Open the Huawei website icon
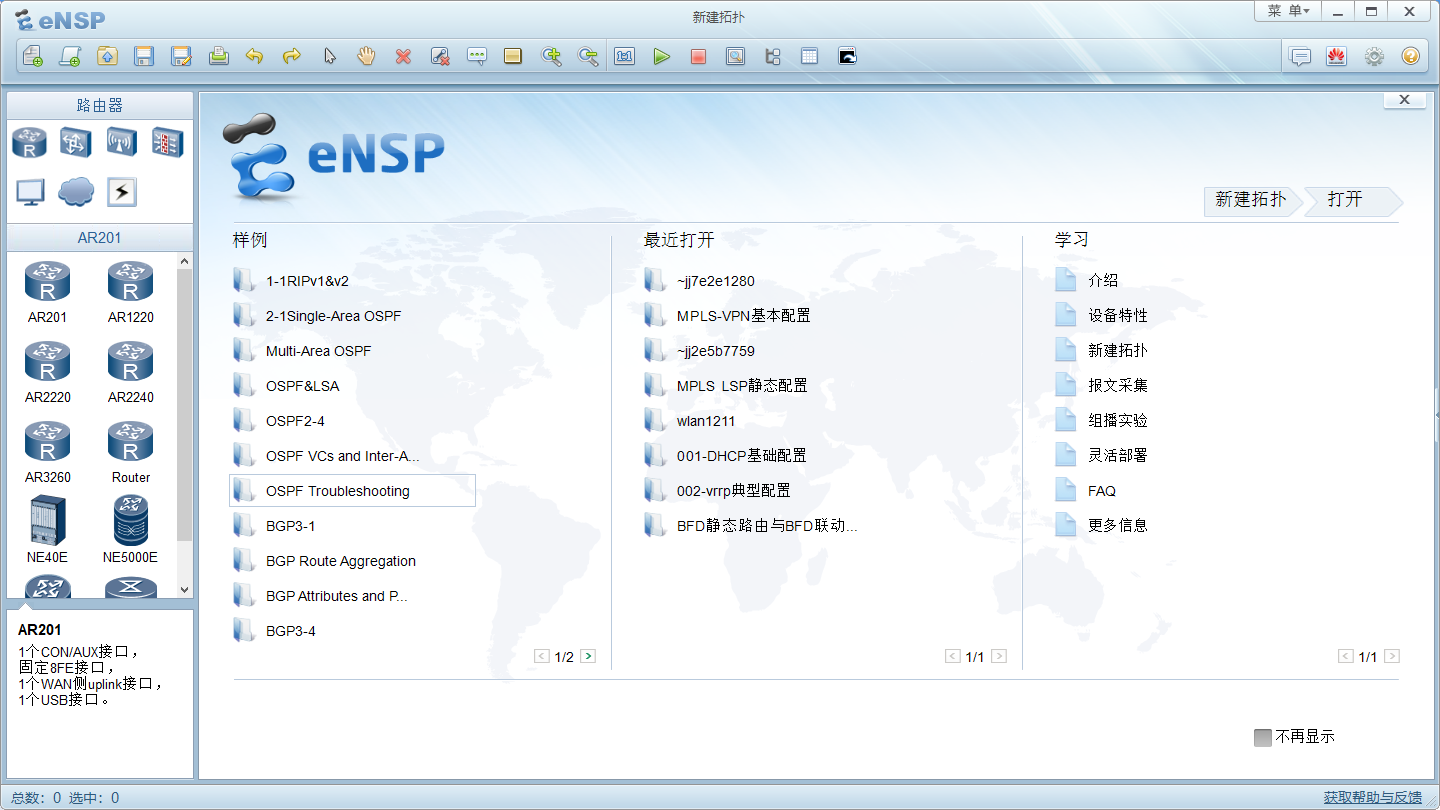This screenshot has height=810, width=1440. (1337, 56)
